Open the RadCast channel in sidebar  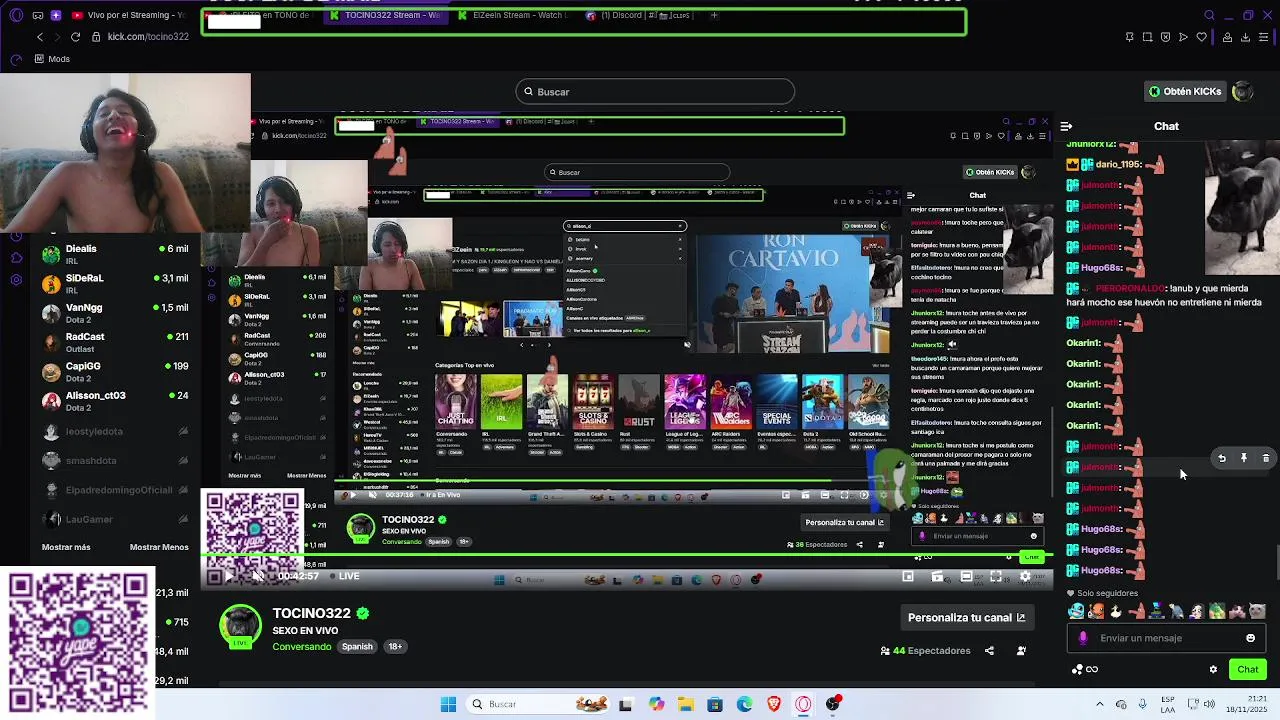click(115, 342)
